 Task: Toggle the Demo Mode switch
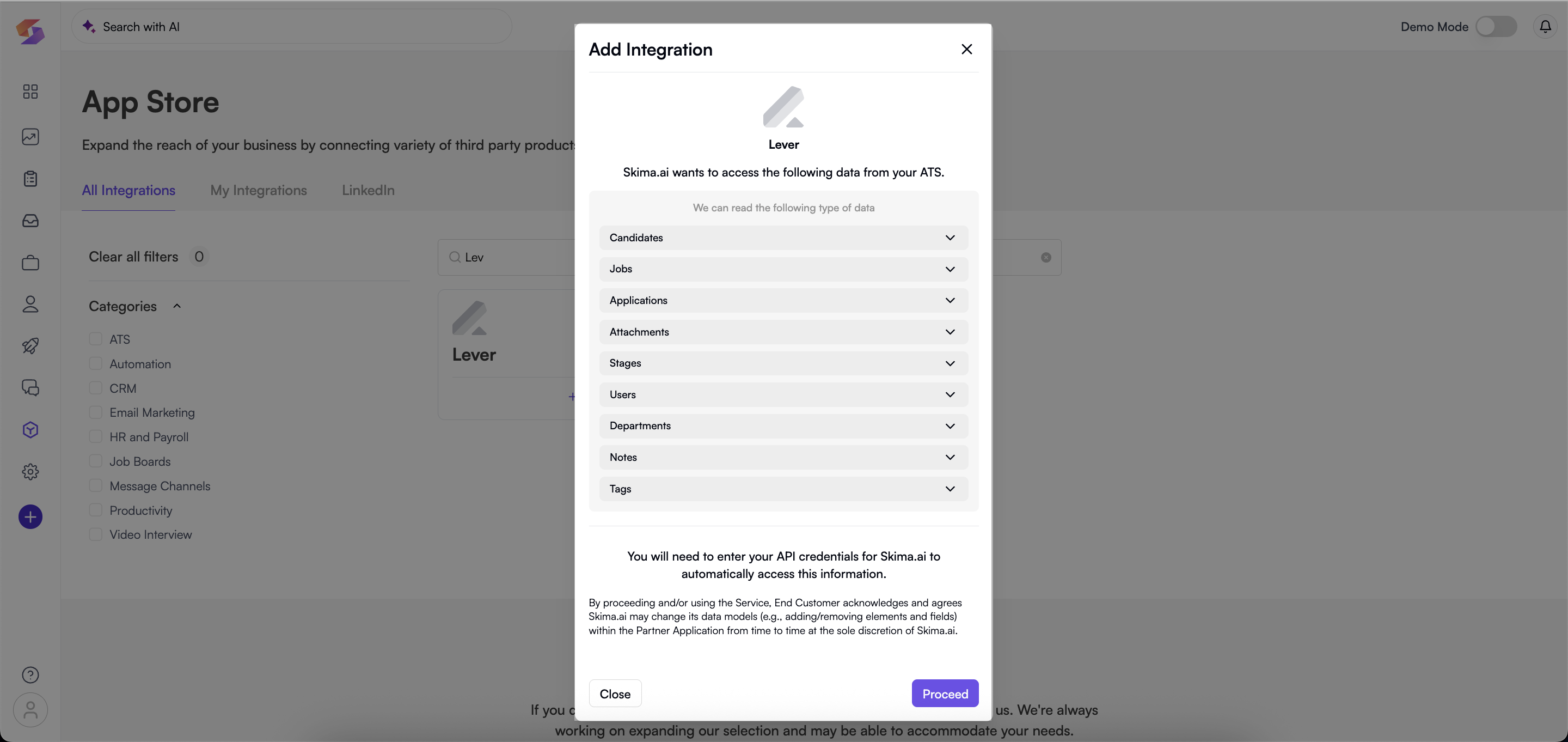coord(1496,26)
